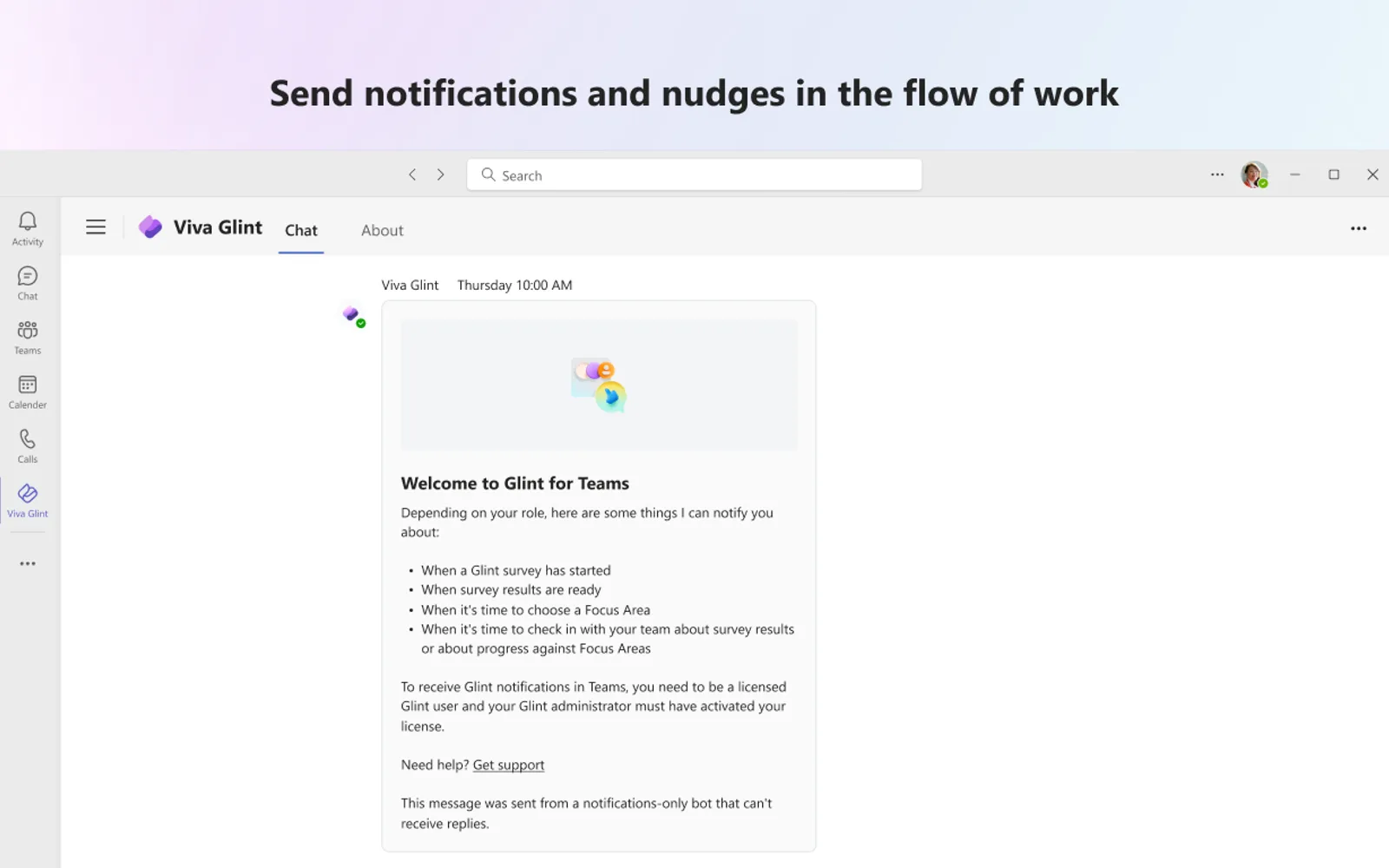Click the Thursday 10:00 AM timestamp

pyautogui.click(x=515, y=285)
